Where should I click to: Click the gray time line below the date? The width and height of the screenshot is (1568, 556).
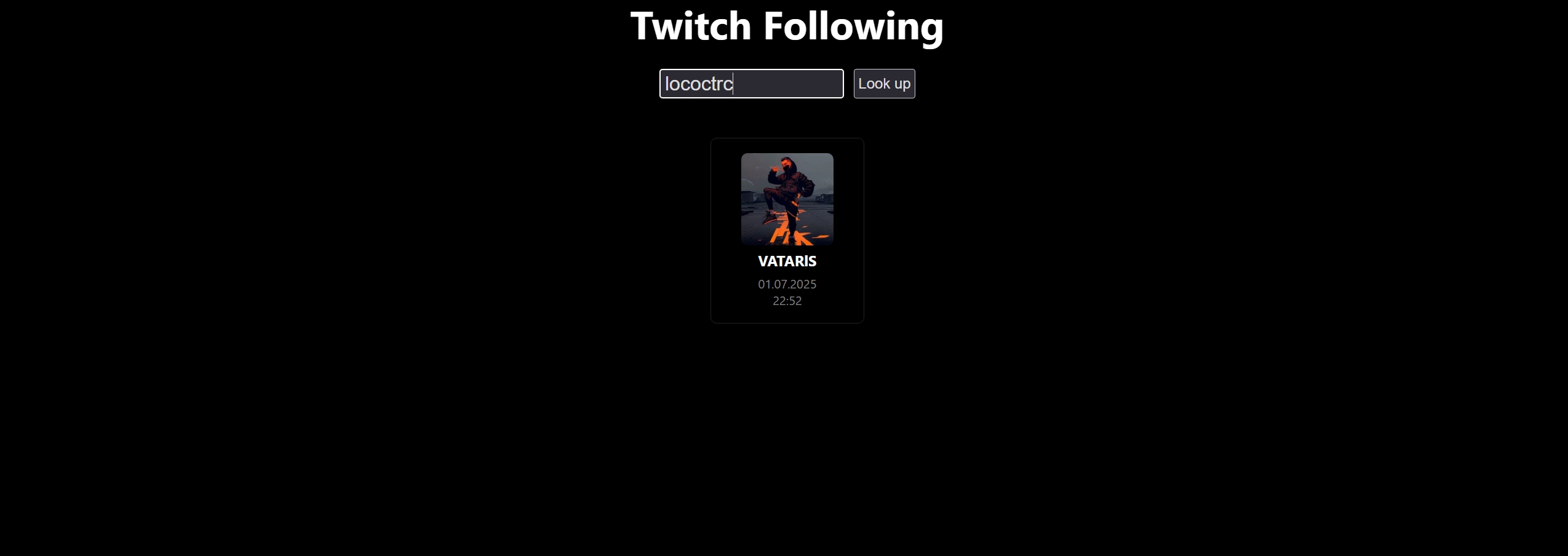coord(787,301)
